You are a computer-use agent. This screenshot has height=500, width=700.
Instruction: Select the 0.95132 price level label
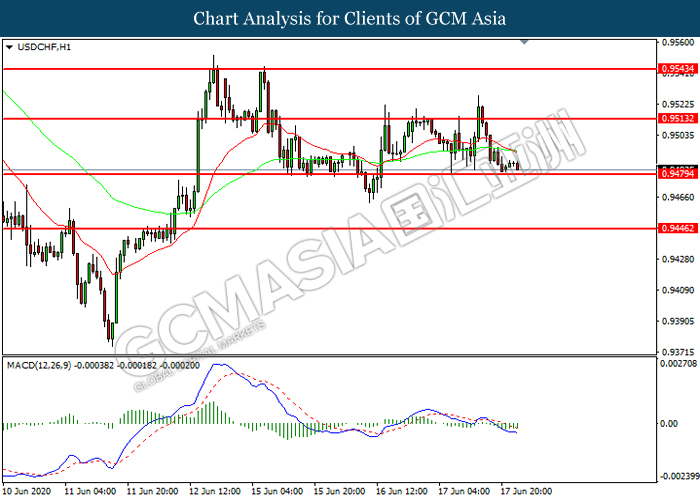tap(678, 118)
